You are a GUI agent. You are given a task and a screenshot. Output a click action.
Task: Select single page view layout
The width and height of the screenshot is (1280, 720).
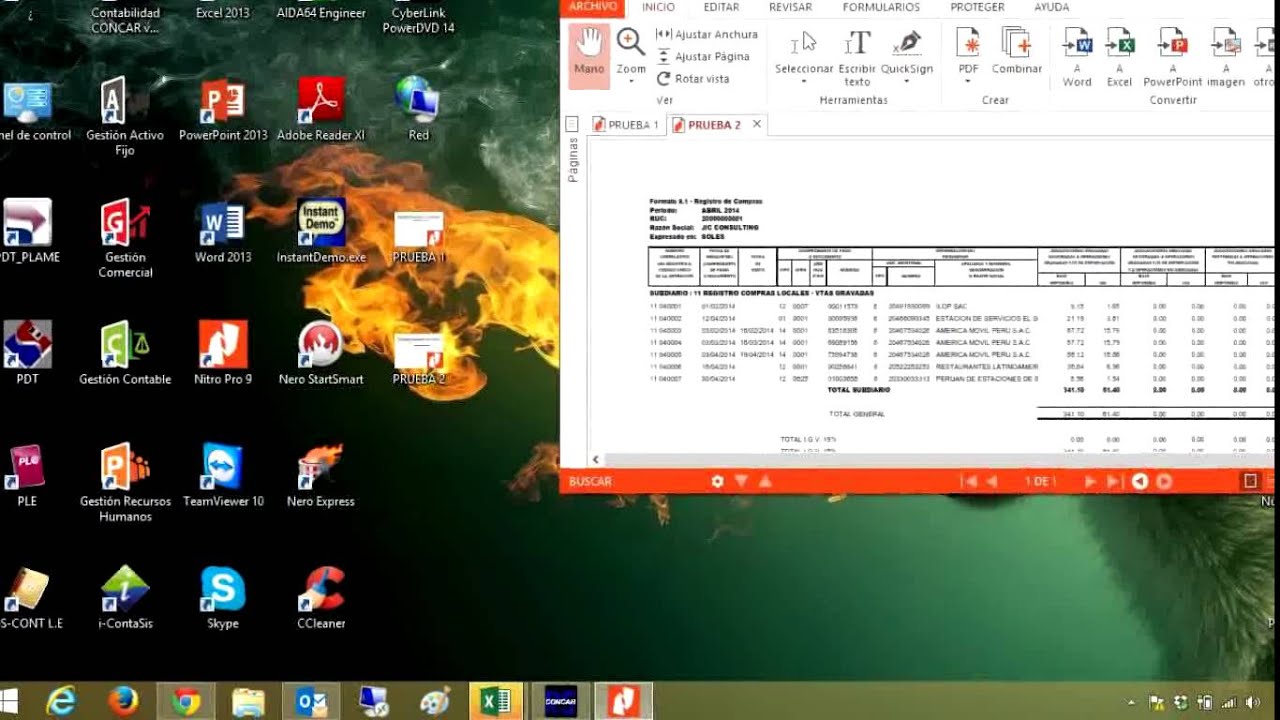click(1250, 481)
